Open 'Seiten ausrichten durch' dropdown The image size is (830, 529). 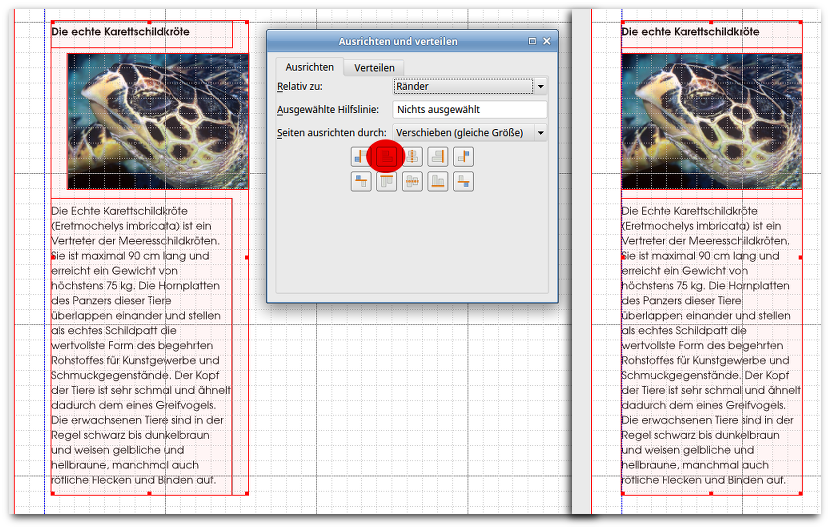(x=540, y=132)
